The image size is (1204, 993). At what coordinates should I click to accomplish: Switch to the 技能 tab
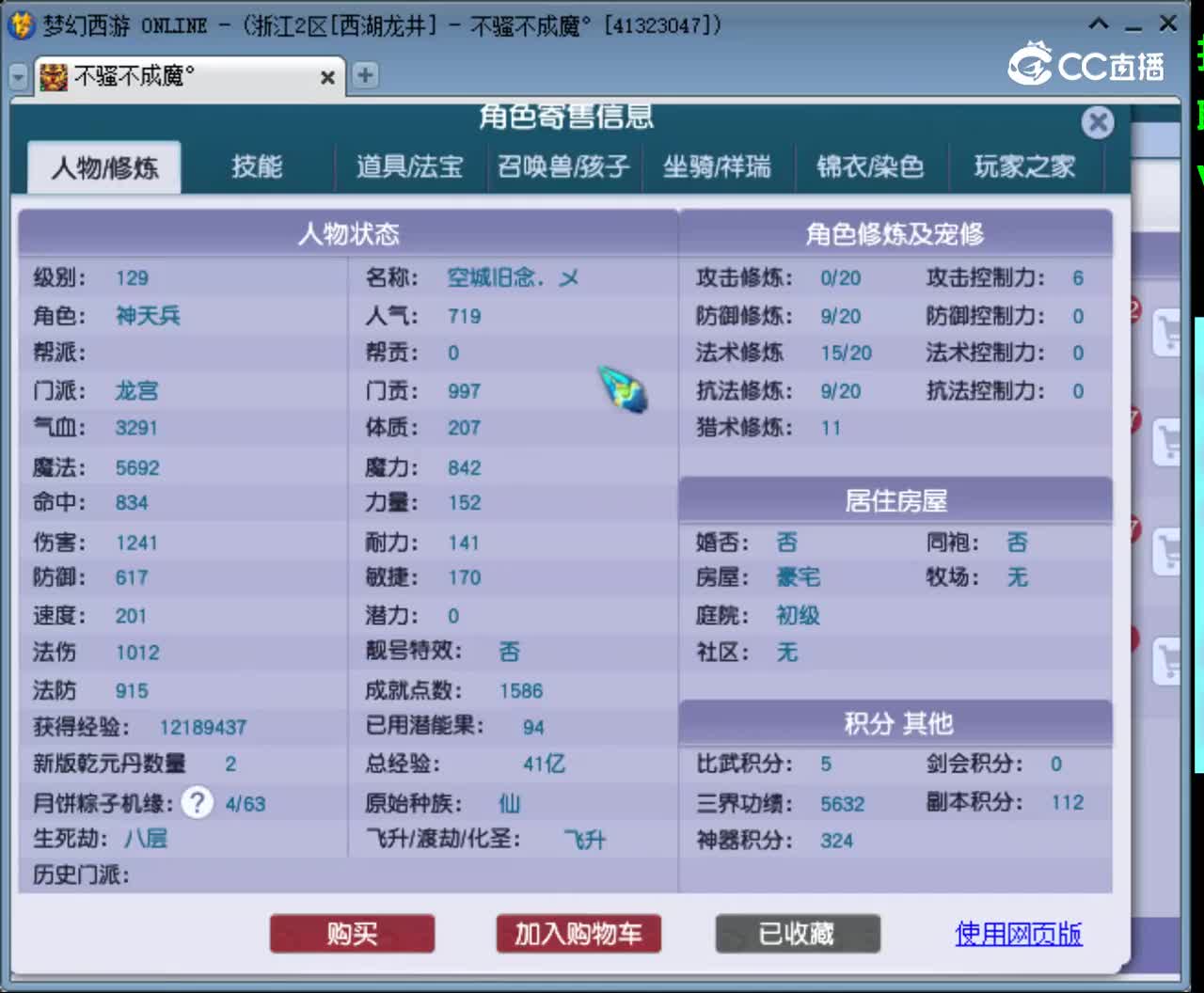pos(257,167)
